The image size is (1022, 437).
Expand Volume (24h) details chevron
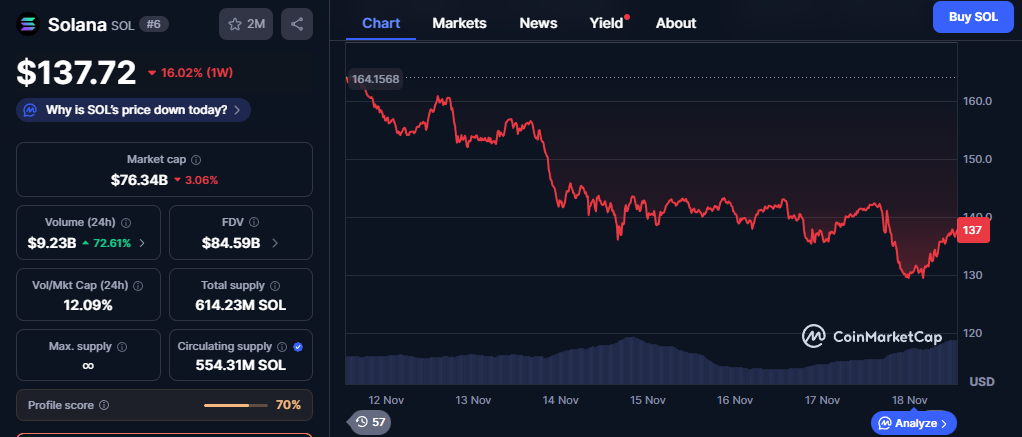coord(142,242)
